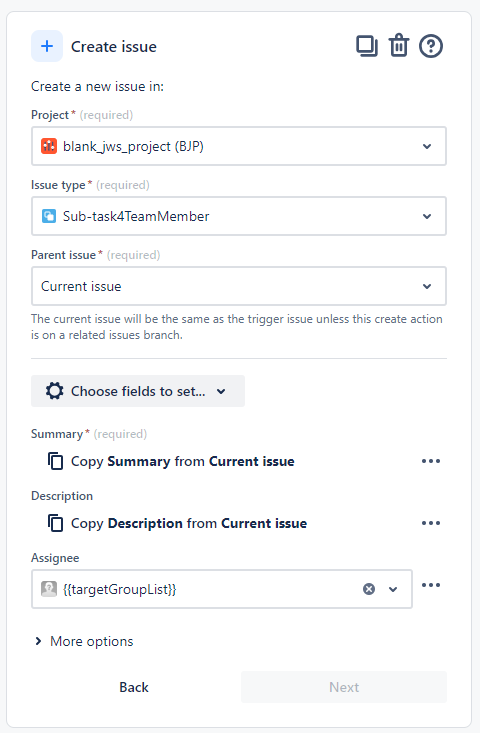The image size is (480, 733).
Task: Open Assignee field more options ellipsis
Action: [x=430, y=585]
